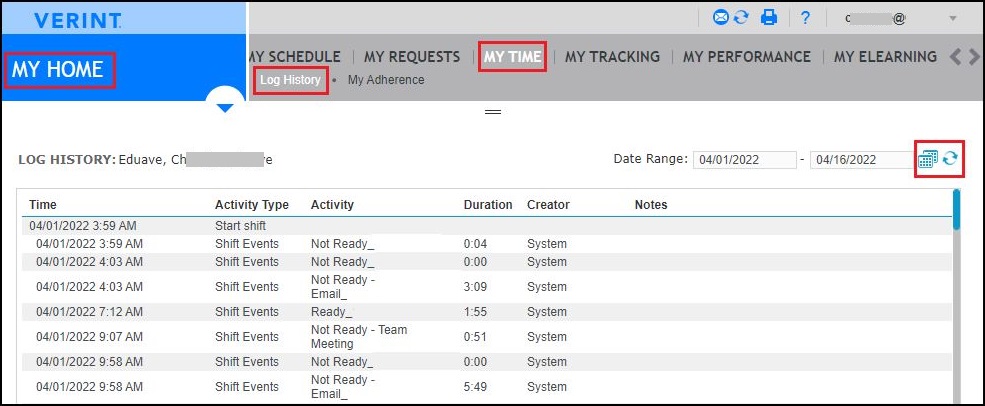Click the Verint logo
Viewport: 985px width, 406px height.
77,21
